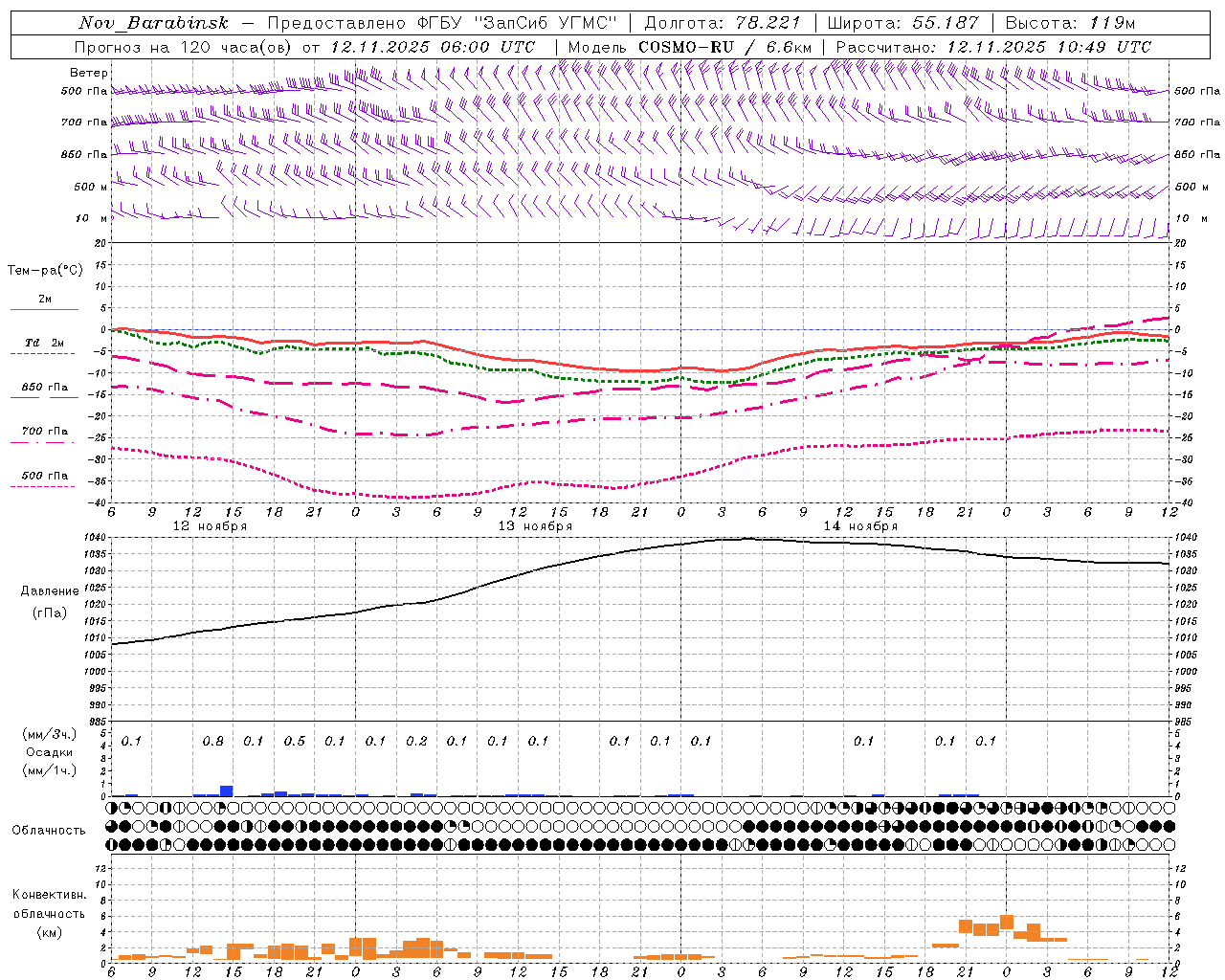Click 'Прогноз на 120 часа(ов)' forecast start text

[184, 47]
